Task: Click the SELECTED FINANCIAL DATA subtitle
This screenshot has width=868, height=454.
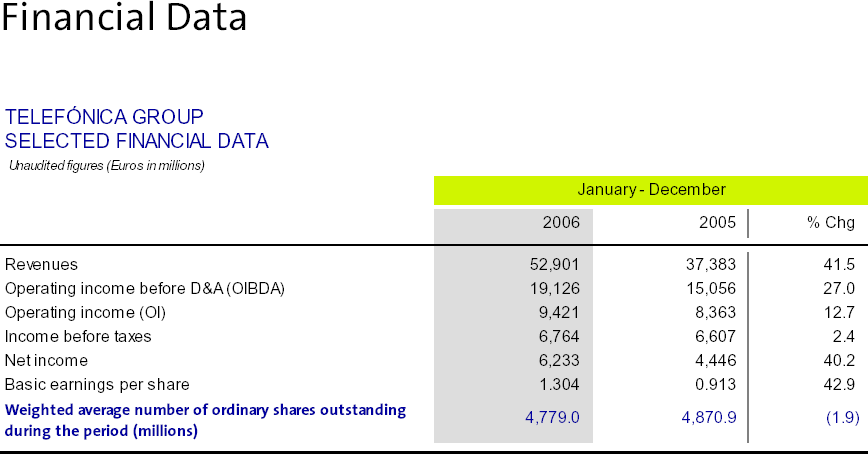Action: 137,141
